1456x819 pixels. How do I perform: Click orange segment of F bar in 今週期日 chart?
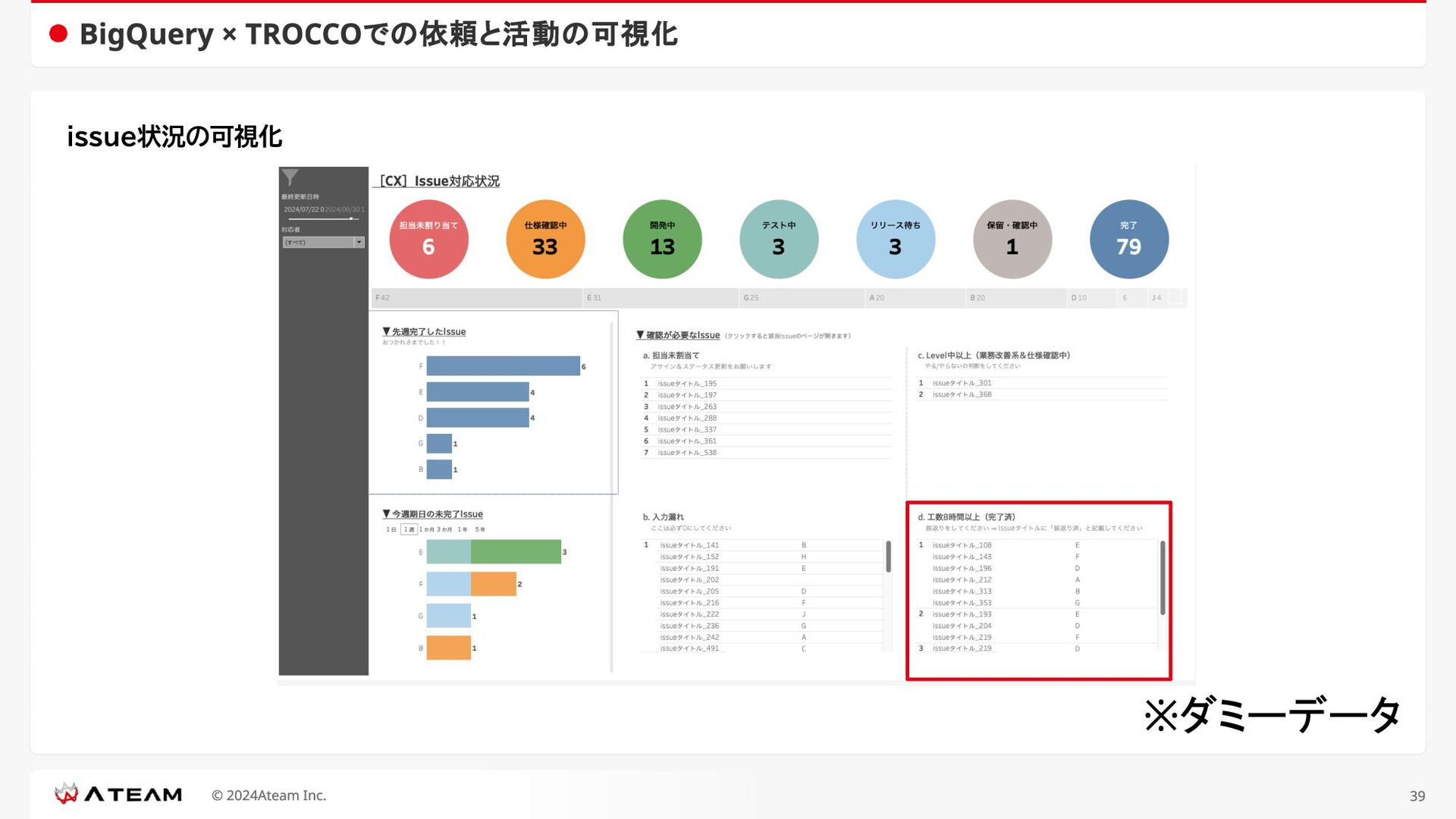coord(494,584)
